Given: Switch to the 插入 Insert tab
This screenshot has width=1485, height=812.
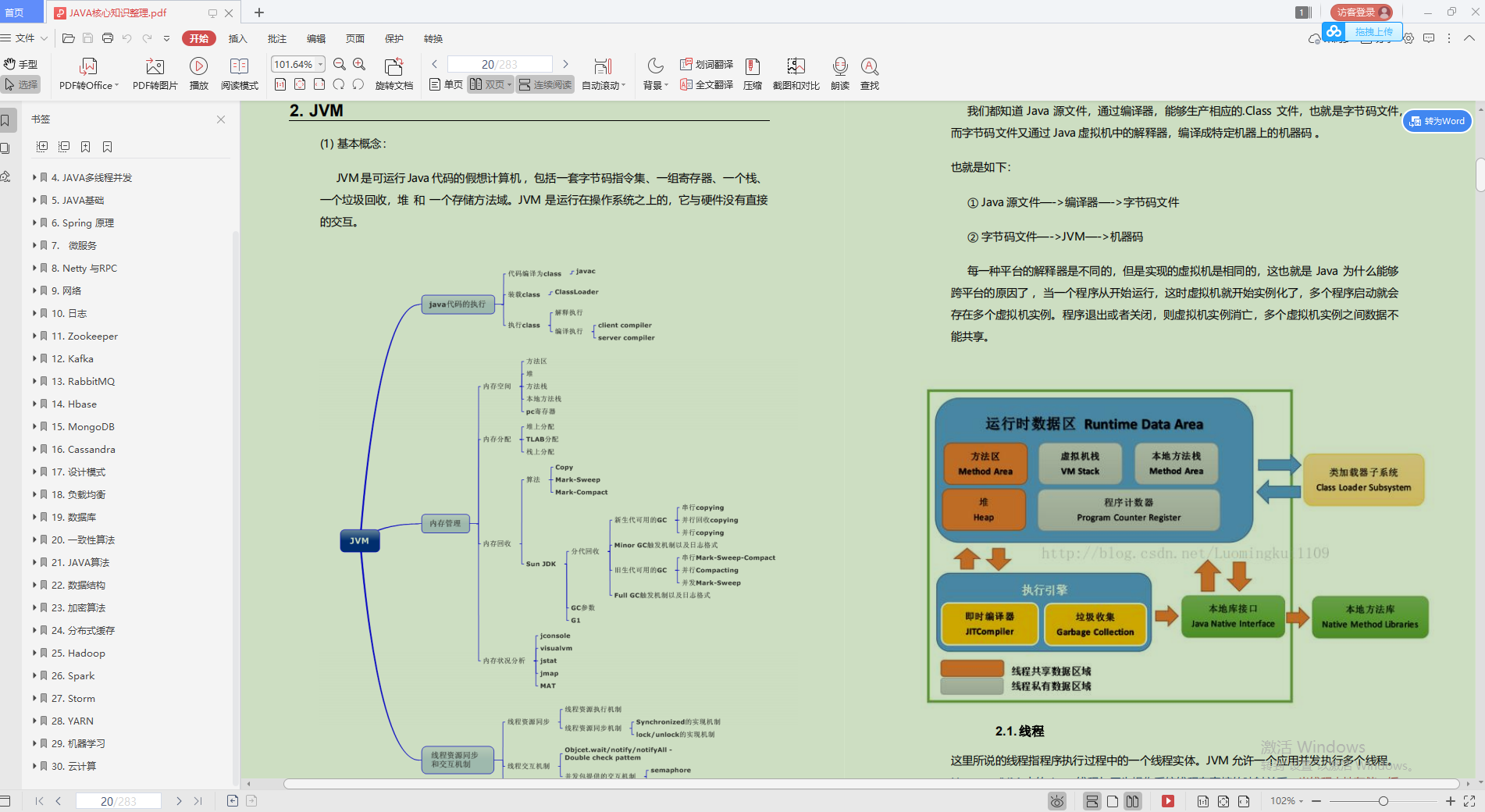Looking at the screenshot, I should tap(237, 38).
